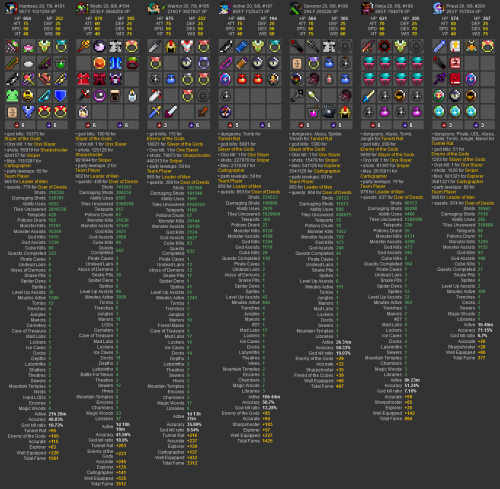Select the blue robe in Mystic inventory

pyautogui.click(x=115, y=63)
